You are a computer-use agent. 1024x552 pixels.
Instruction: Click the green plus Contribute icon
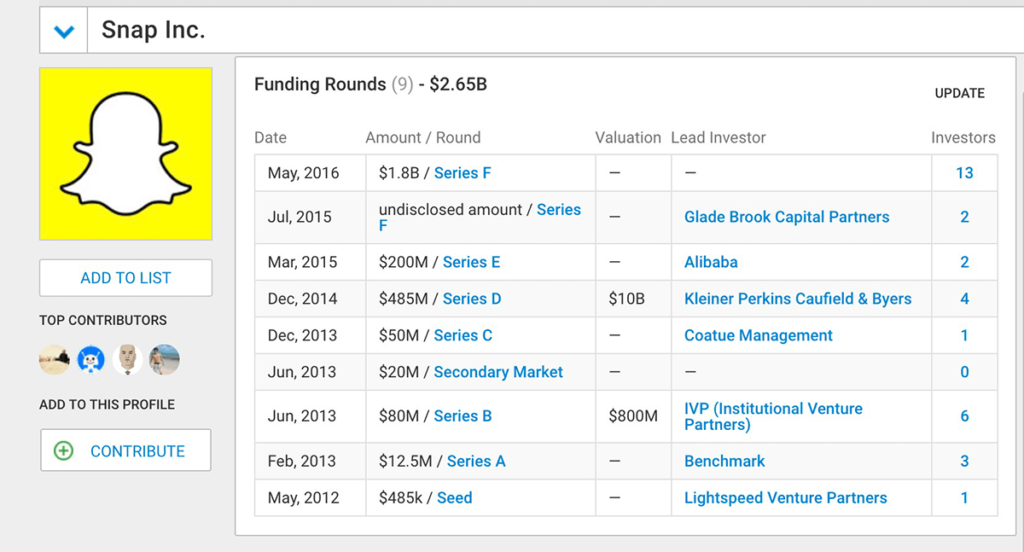tap(63, 451)
